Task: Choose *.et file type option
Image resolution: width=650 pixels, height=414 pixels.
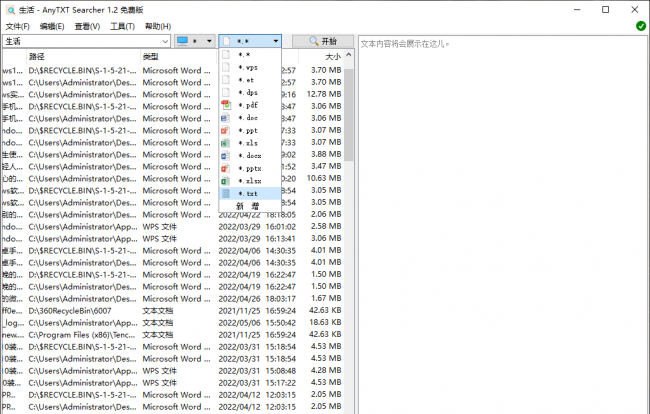Action: 250,80
